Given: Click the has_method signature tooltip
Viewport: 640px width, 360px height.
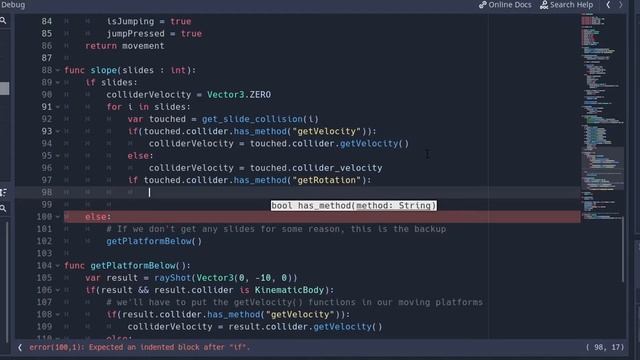Looking at the screenshot, I should pyautogui.click(x=353, y=205).
